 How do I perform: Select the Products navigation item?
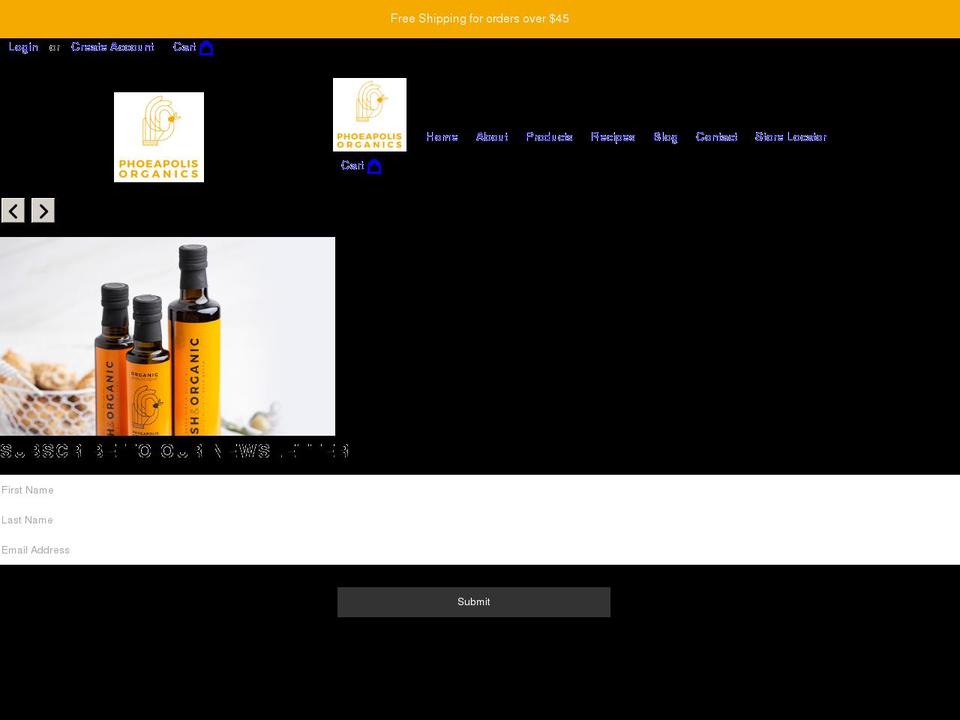coord(550,137)
